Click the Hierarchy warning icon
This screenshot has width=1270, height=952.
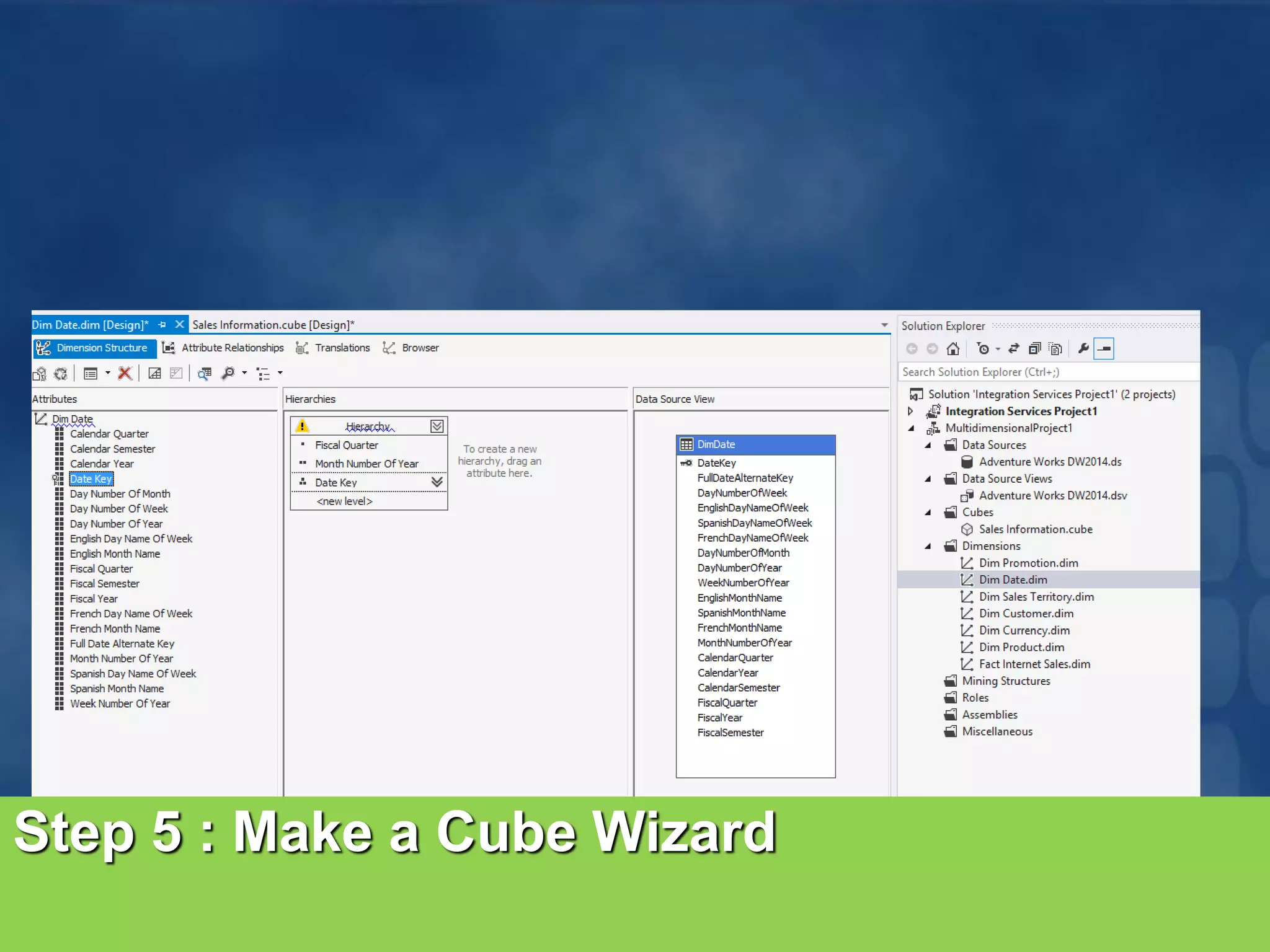(302, 426)
